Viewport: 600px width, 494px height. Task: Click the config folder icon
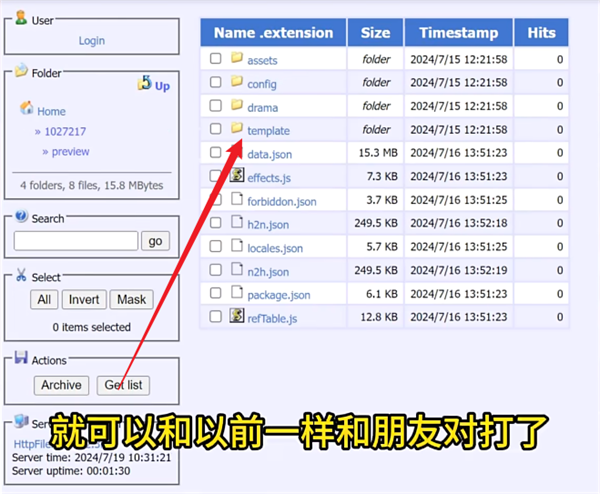pyautogui.click(x=237, y=83)
